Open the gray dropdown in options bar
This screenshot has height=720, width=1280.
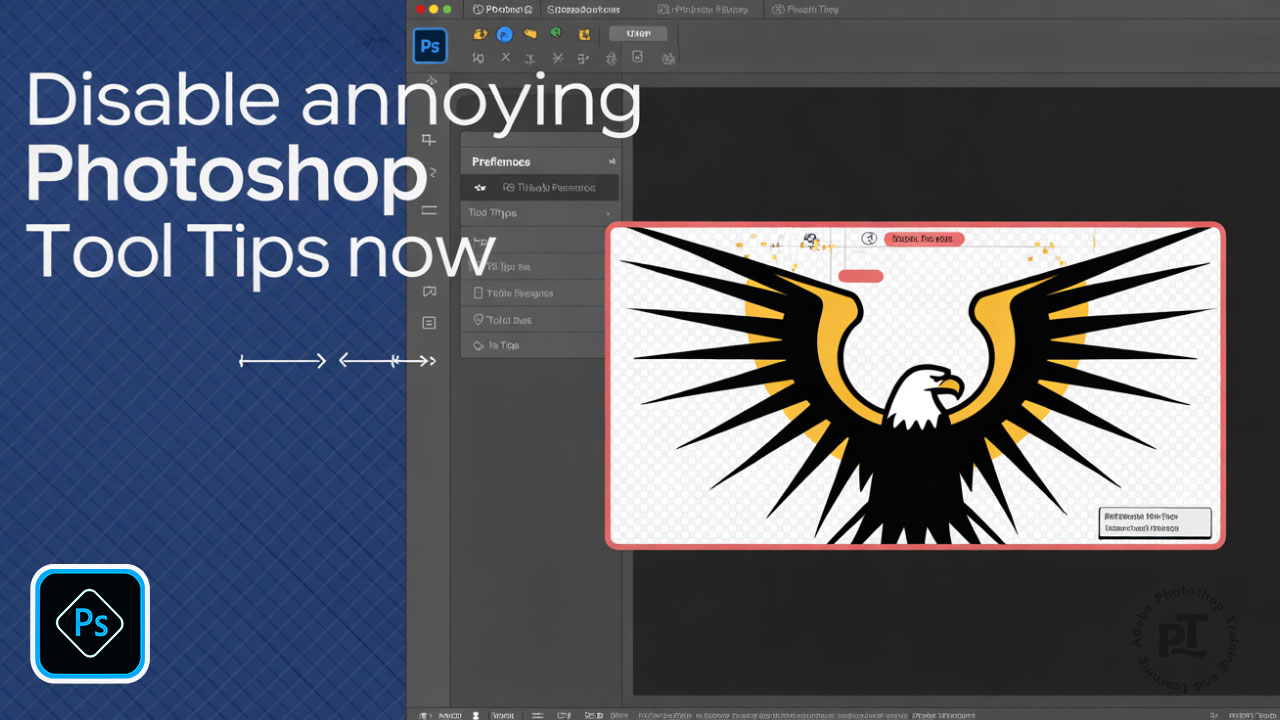click(x=638, y=34)
